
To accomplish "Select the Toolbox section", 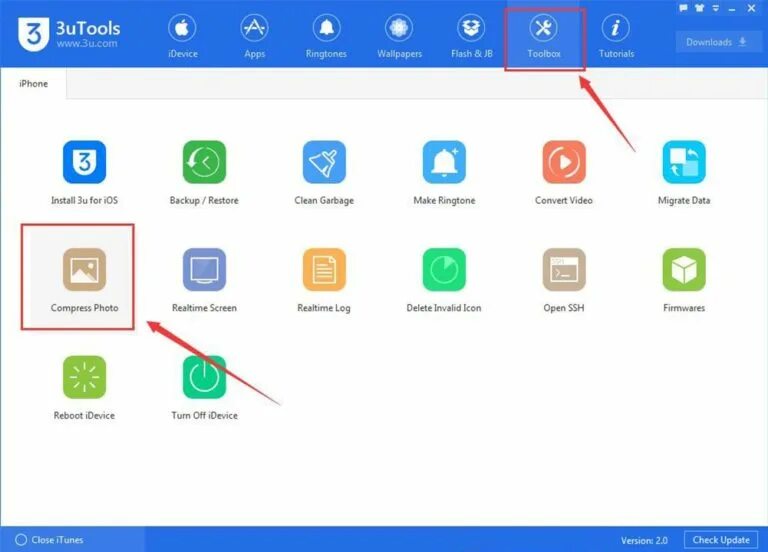I will click(544, 36).
